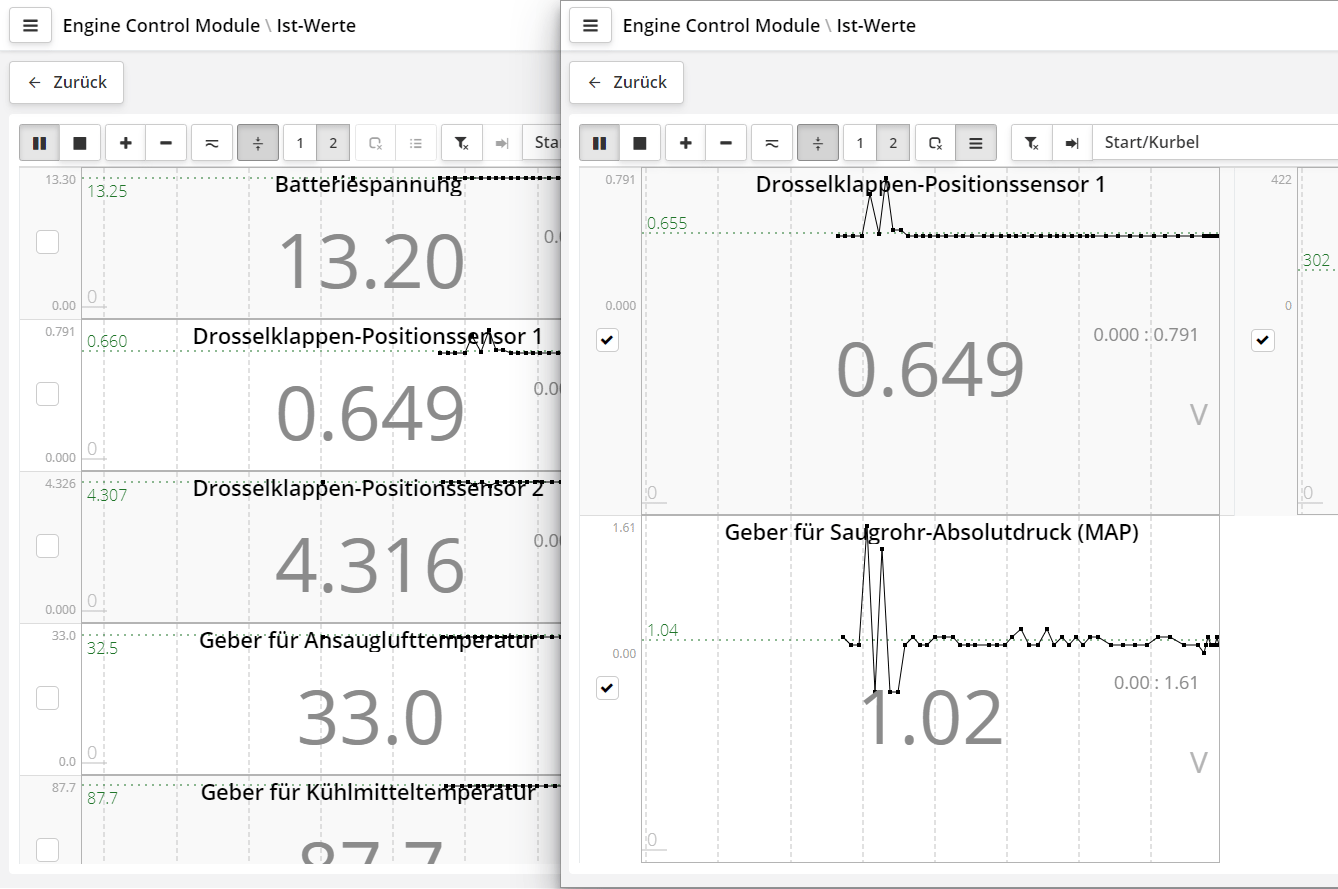
Task: Open the right window hamburger menu
Action: click(590, 25)
